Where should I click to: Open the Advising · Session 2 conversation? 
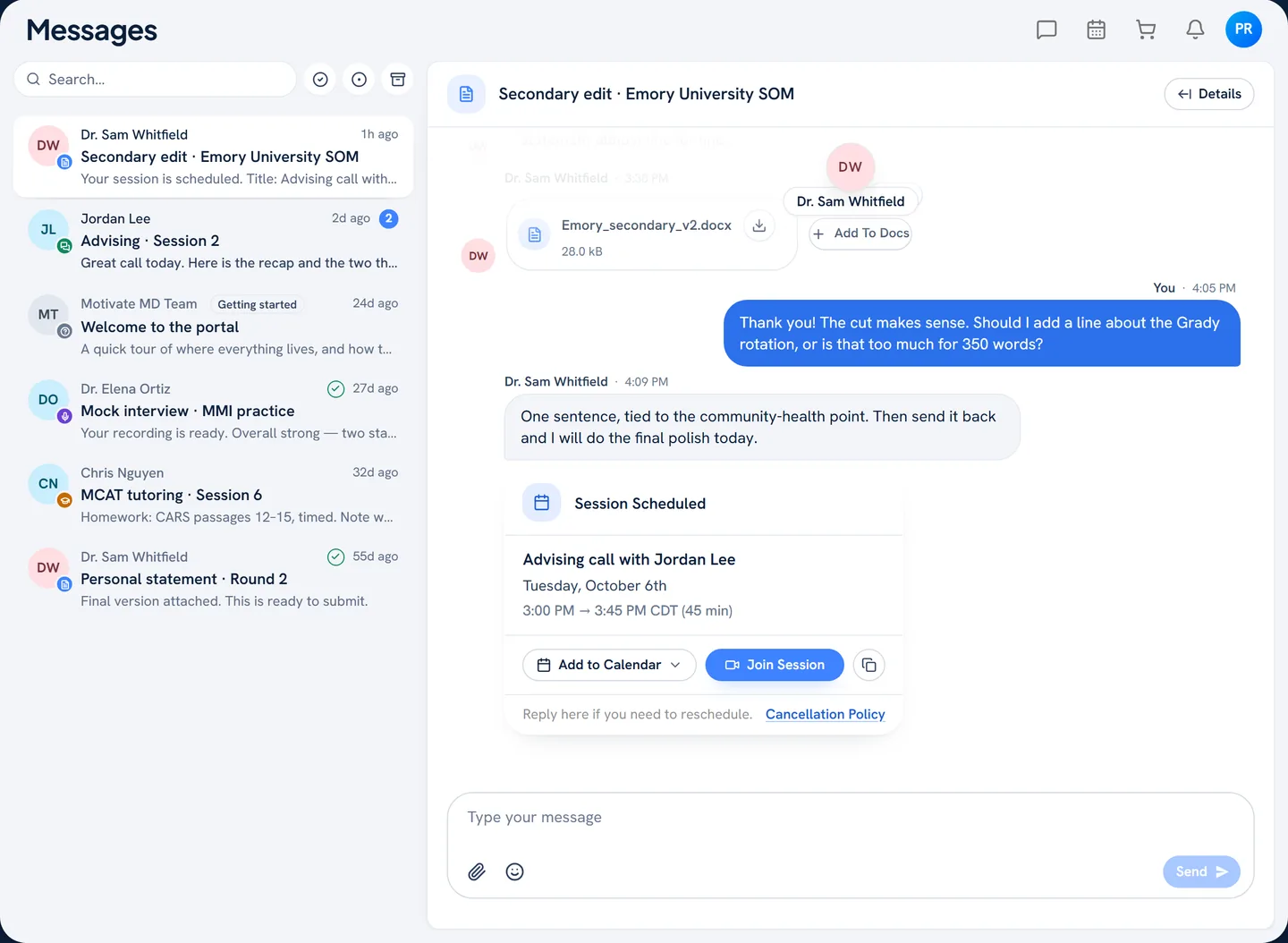[213, 241]
